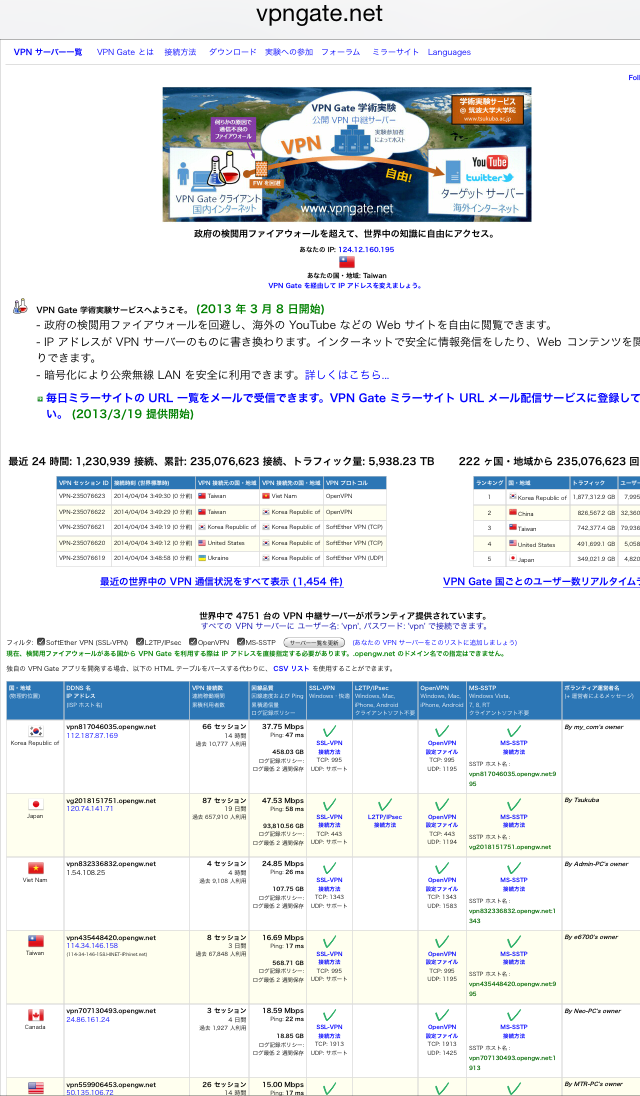
Task: Click the vpngate.net address bar
Action: pos(319,14)
